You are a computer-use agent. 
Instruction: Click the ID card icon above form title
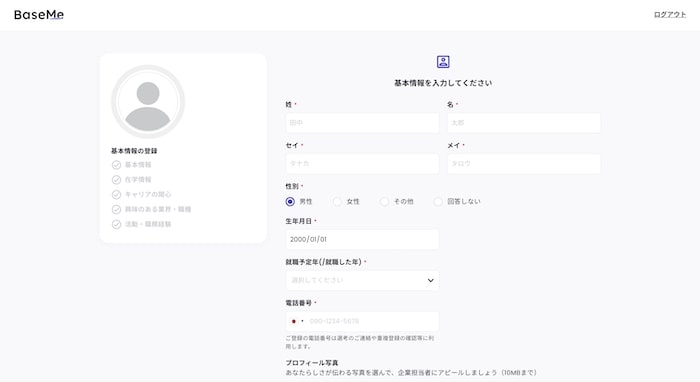point(443,62)
